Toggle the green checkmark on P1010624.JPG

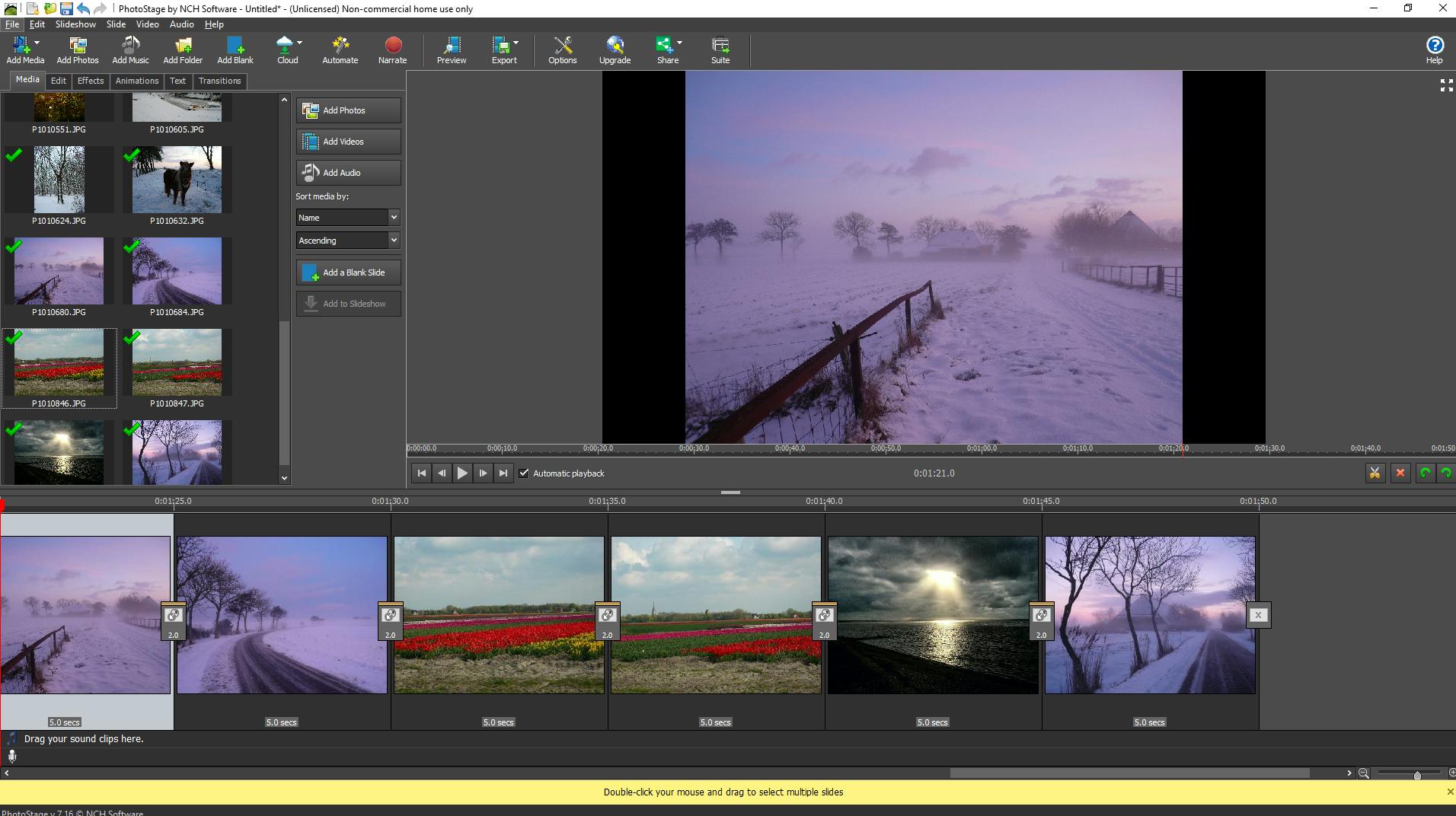tap(13, 155)
